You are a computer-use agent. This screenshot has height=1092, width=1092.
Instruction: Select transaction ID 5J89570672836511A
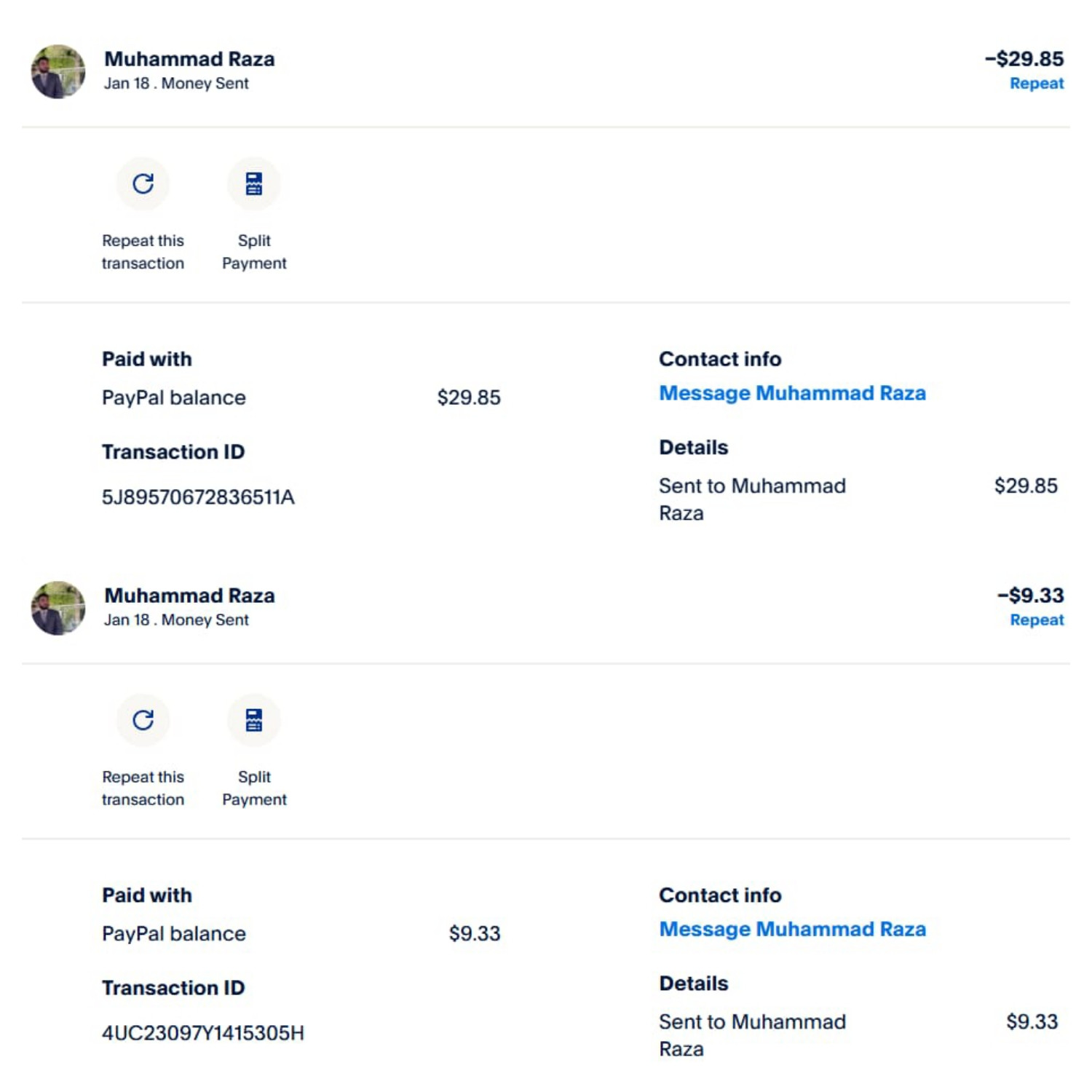tap(198, 497)
